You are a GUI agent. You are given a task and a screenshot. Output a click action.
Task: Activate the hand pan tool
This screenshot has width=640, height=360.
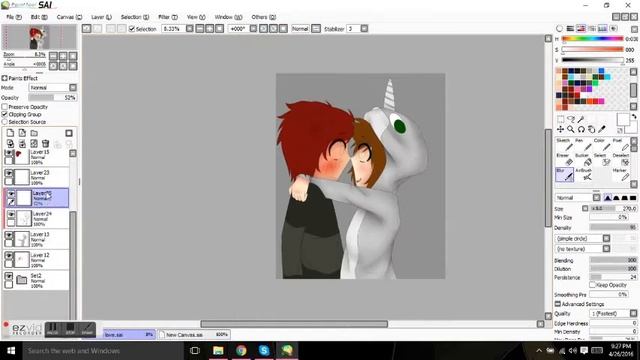click(x=591, y=129)
